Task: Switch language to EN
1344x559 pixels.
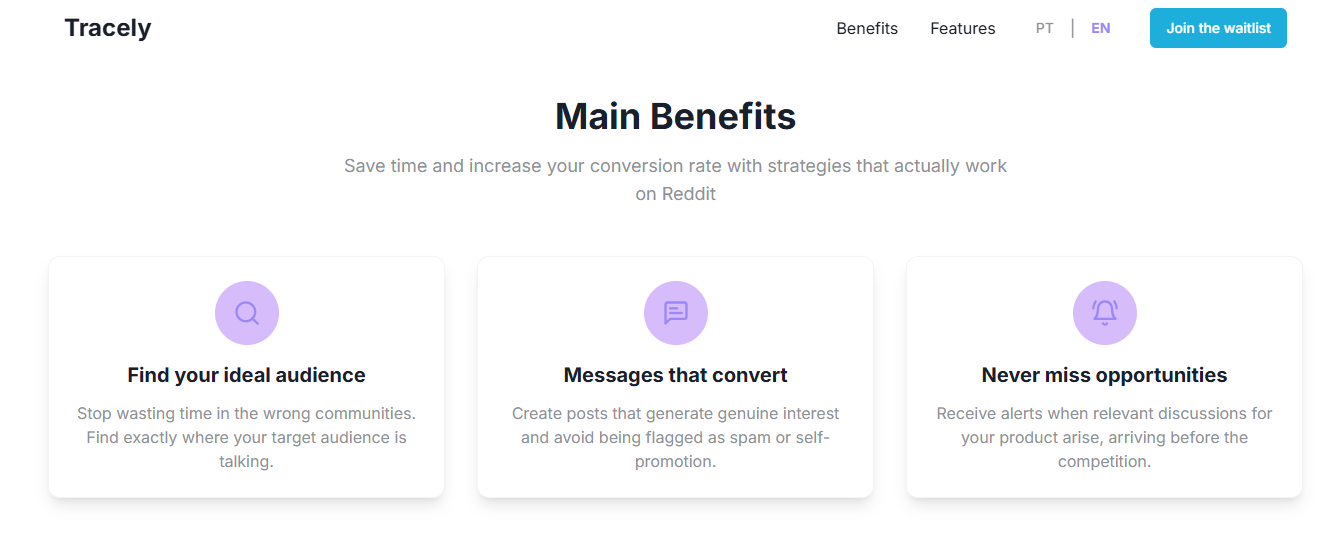Action: tap(1100, 28)
